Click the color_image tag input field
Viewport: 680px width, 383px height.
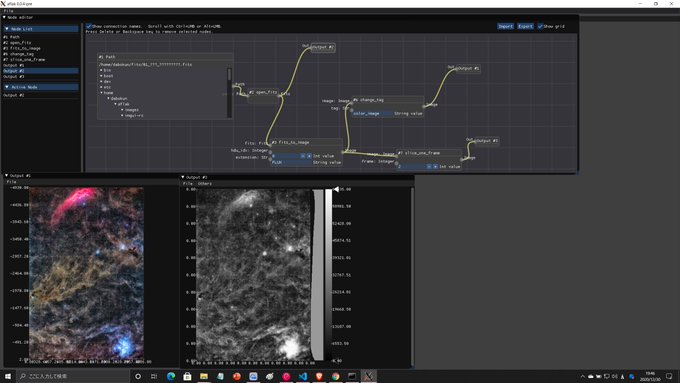(372, 114)
